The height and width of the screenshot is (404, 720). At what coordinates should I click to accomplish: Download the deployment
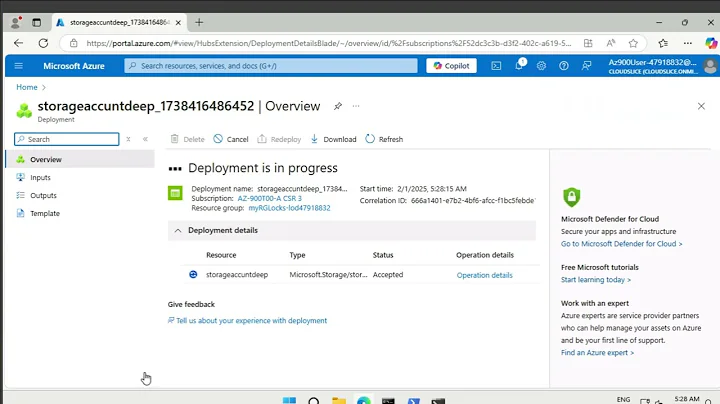(x=333, y=139)
